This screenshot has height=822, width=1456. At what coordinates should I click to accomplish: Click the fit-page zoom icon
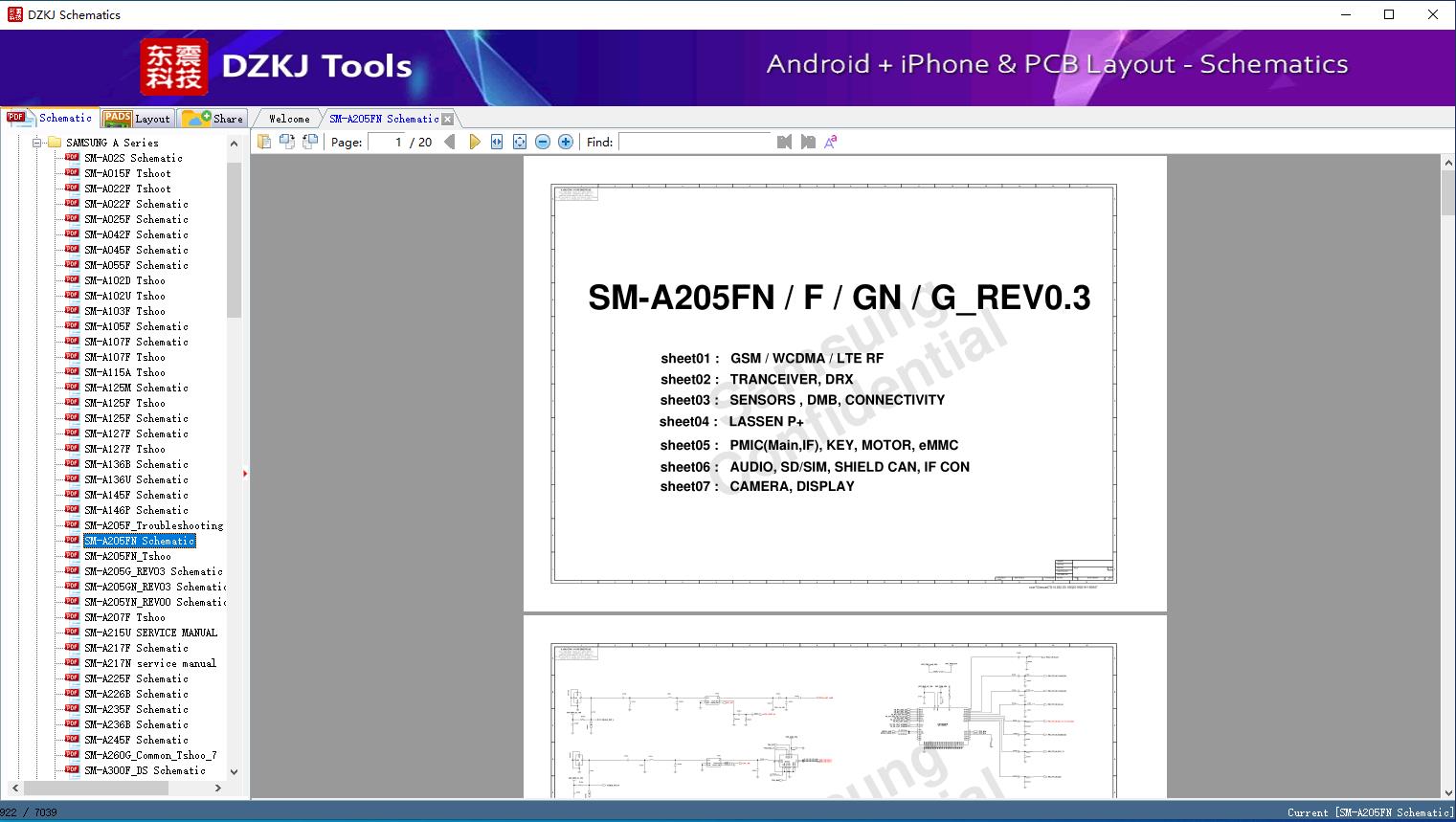(x=520, y=142)
